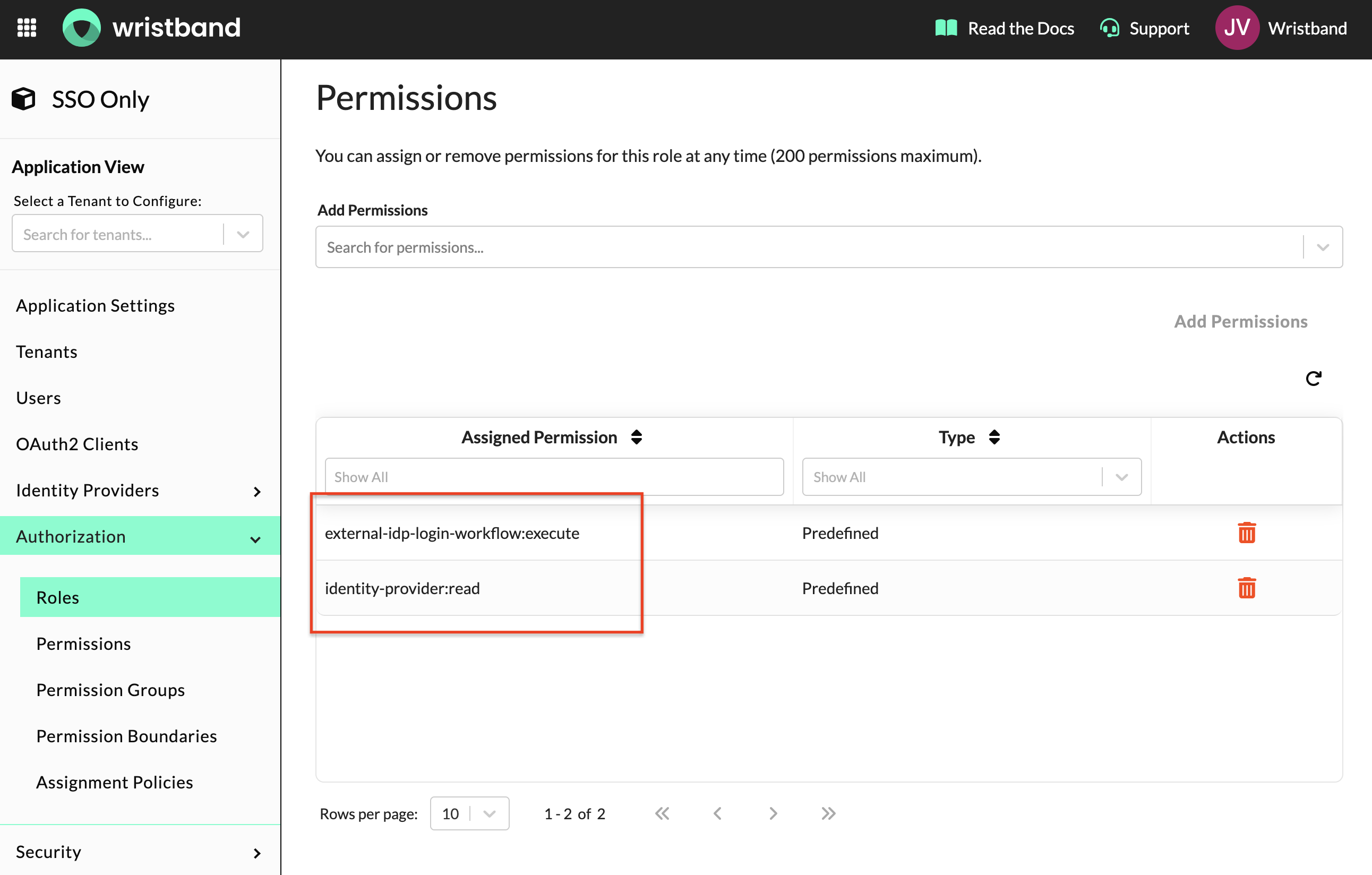Screen dimensions: 1372x875
Task: Go to the next results page
Action: 773,813
